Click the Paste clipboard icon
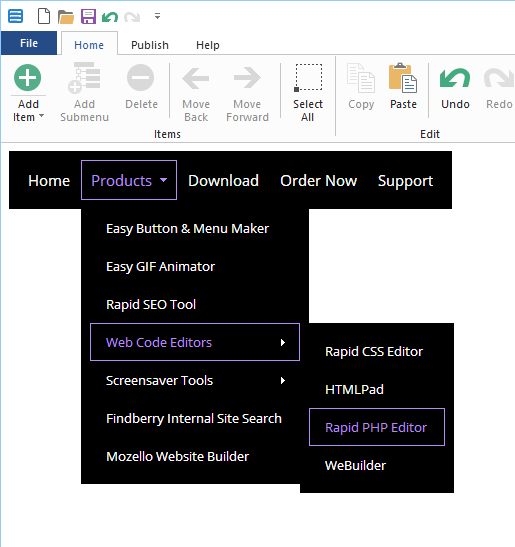Image resolution: width=515 pixels, height=547 pixels. coord(403,78)
